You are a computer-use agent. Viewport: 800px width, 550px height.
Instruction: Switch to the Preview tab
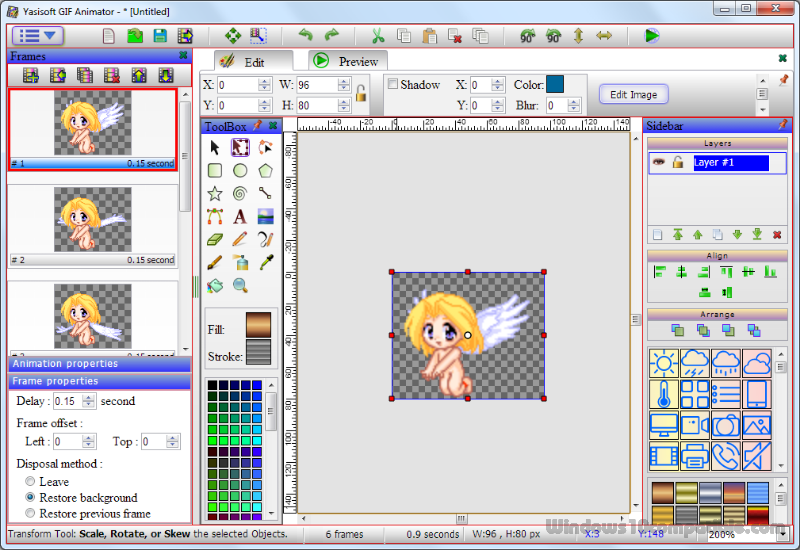click(348, 61)
